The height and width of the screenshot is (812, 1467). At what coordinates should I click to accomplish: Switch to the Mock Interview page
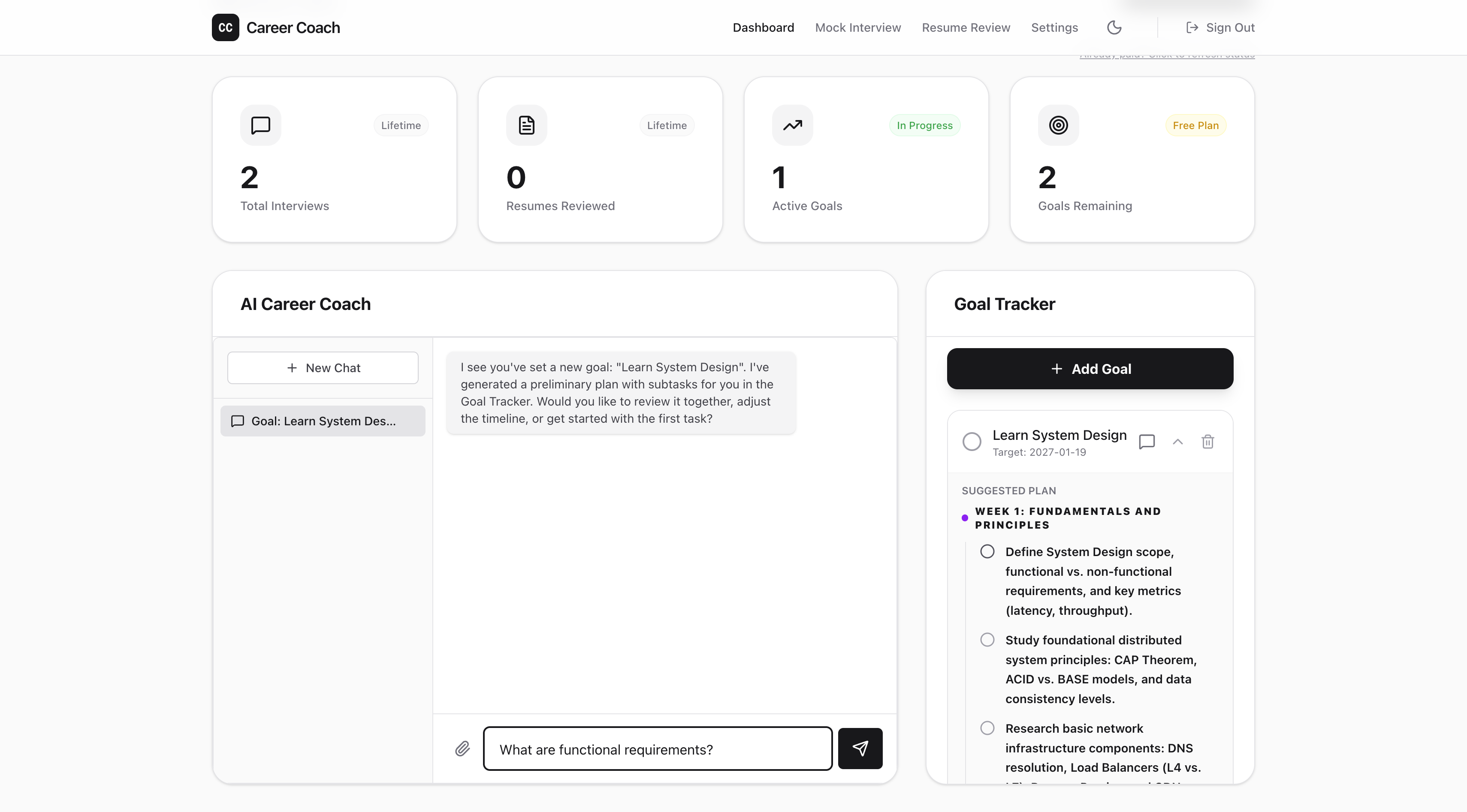click(857, 27)
